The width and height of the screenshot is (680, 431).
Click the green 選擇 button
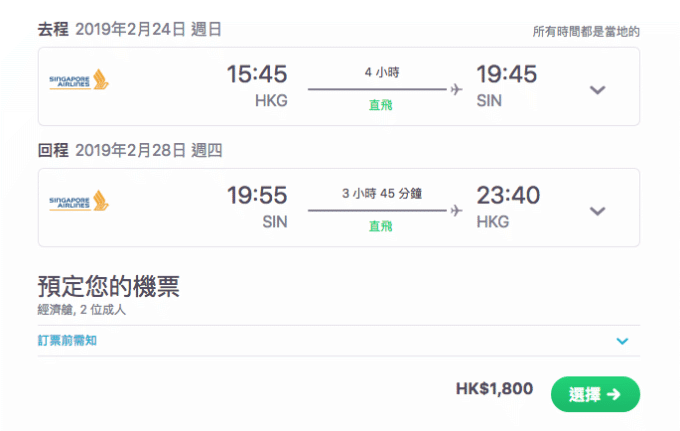tap(595, 394)
